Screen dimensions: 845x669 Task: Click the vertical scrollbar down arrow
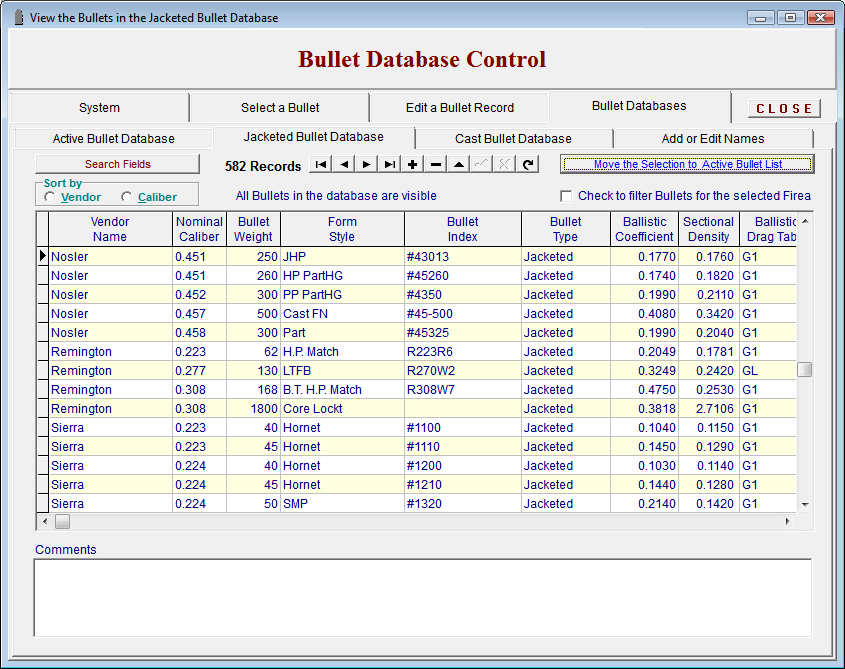tap(805, 505)
